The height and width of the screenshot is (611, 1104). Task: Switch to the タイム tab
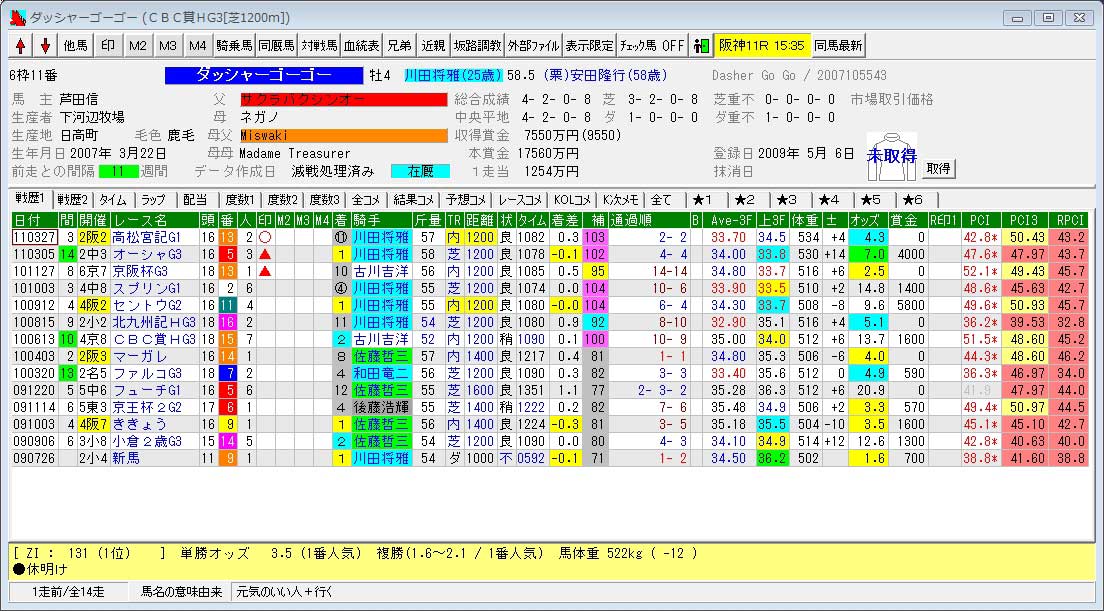point(113,199)
